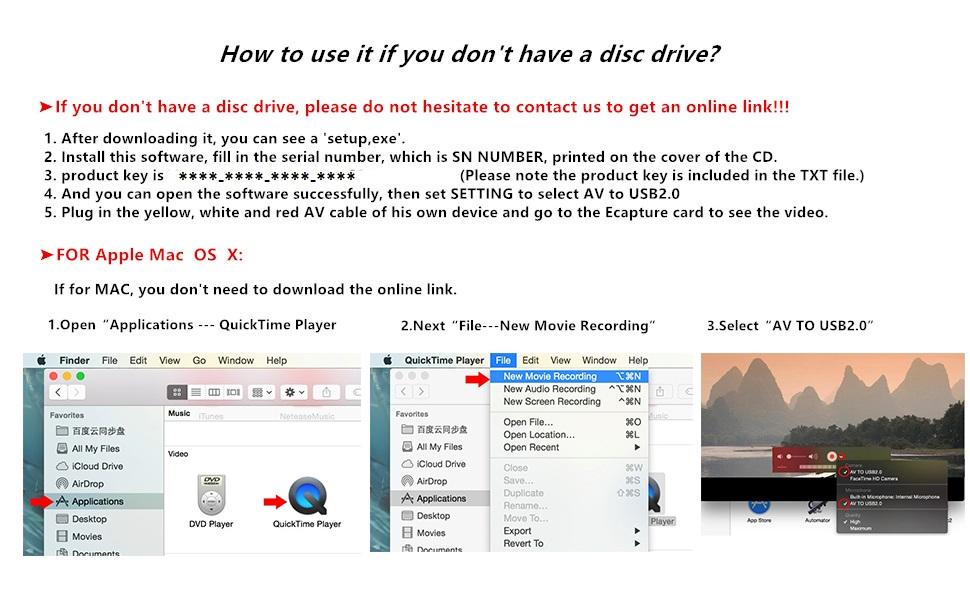Screen dimensions: 970x600
Task: Select AirDrop in the Finder window sidebar
Action: 87,484
